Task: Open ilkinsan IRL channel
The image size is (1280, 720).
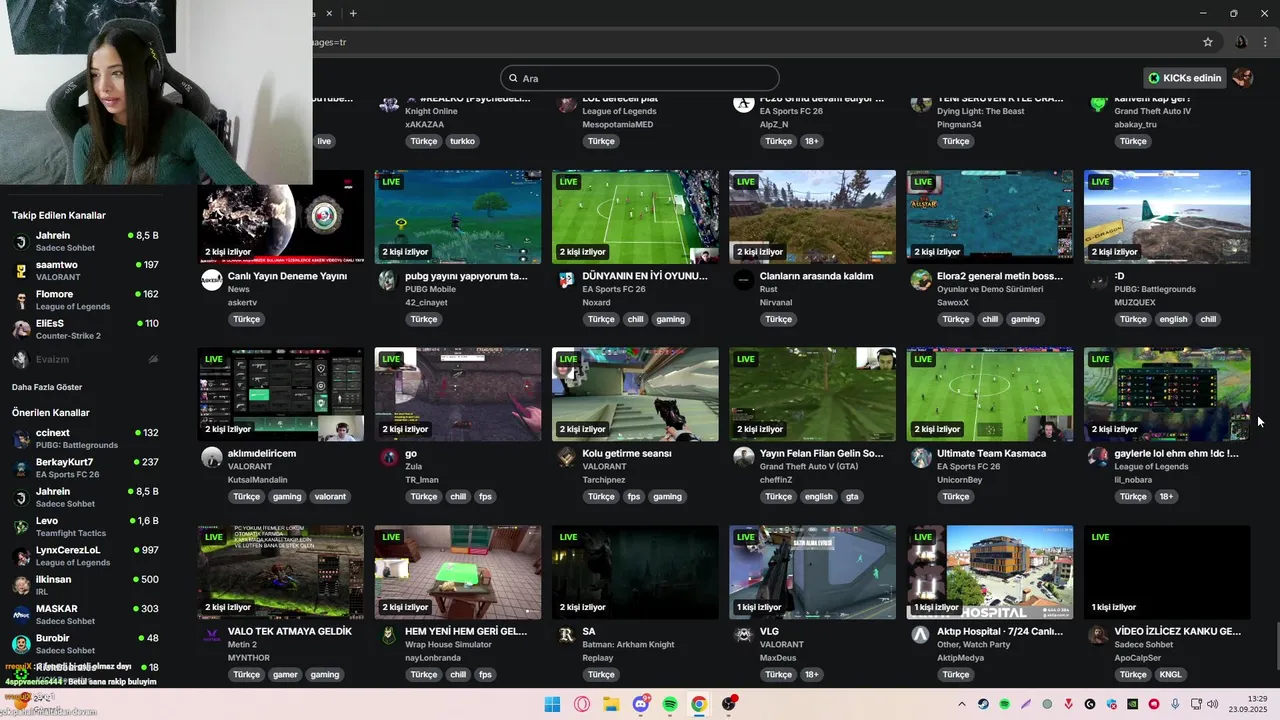Action: [x=85, y=585]
